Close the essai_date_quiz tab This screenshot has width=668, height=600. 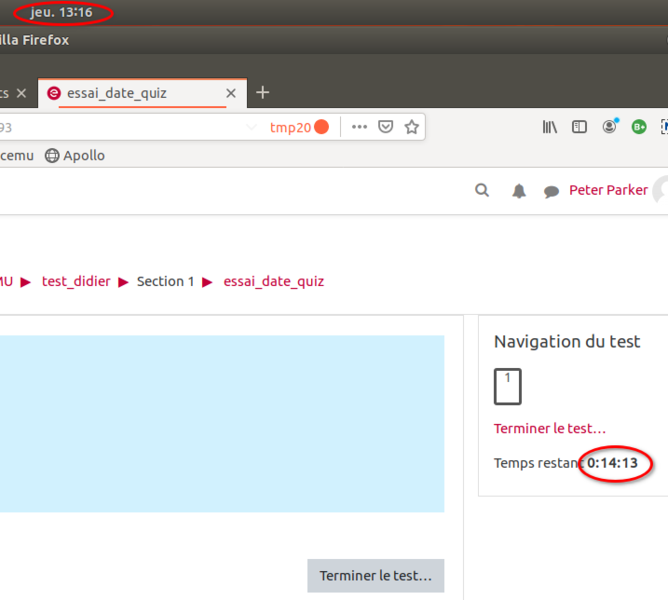tap(231, 93)
